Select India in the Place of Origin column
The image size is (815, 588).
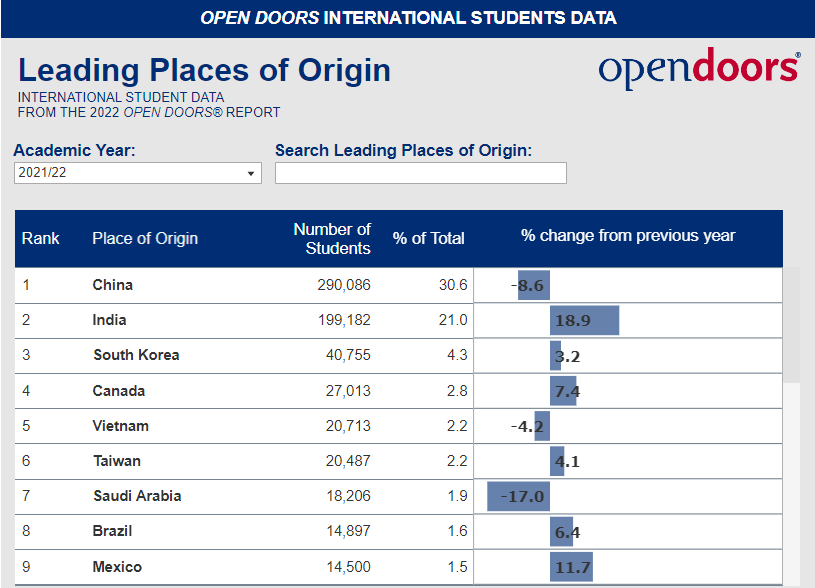tap(109, 320)
